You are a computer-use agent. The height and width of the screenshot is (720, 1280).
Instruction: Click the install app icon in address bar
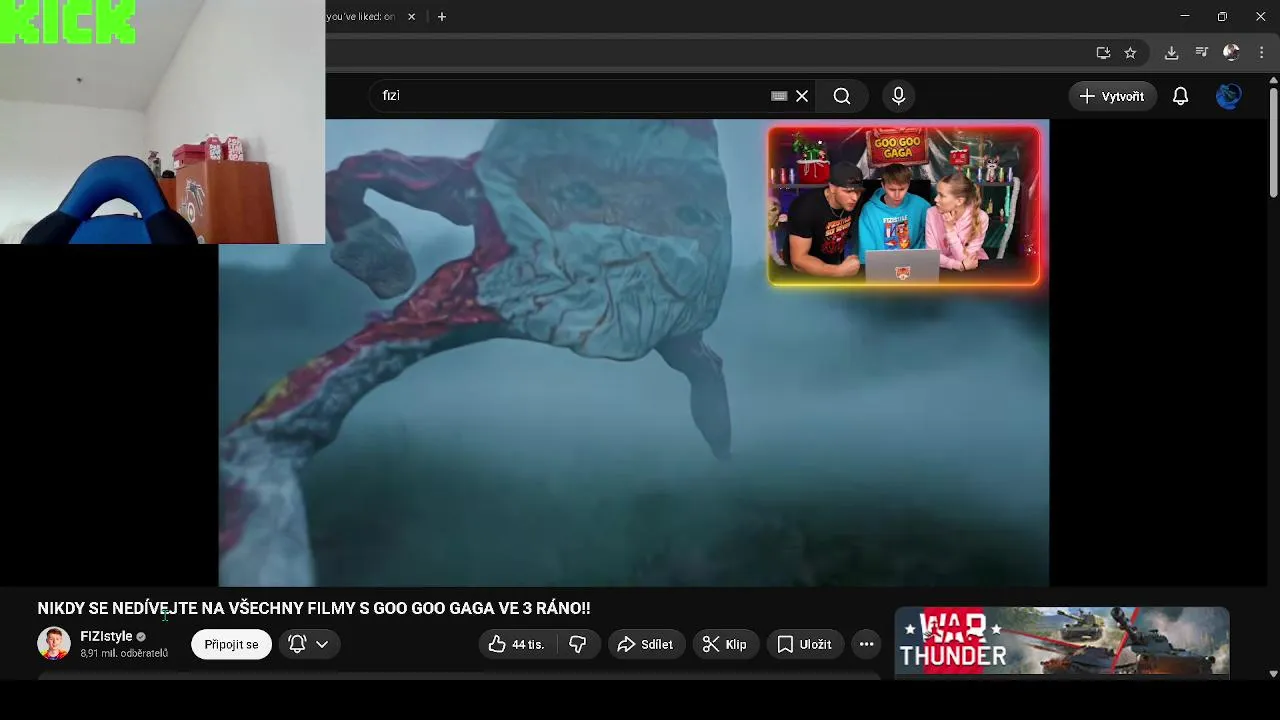tap(1103, 53)
